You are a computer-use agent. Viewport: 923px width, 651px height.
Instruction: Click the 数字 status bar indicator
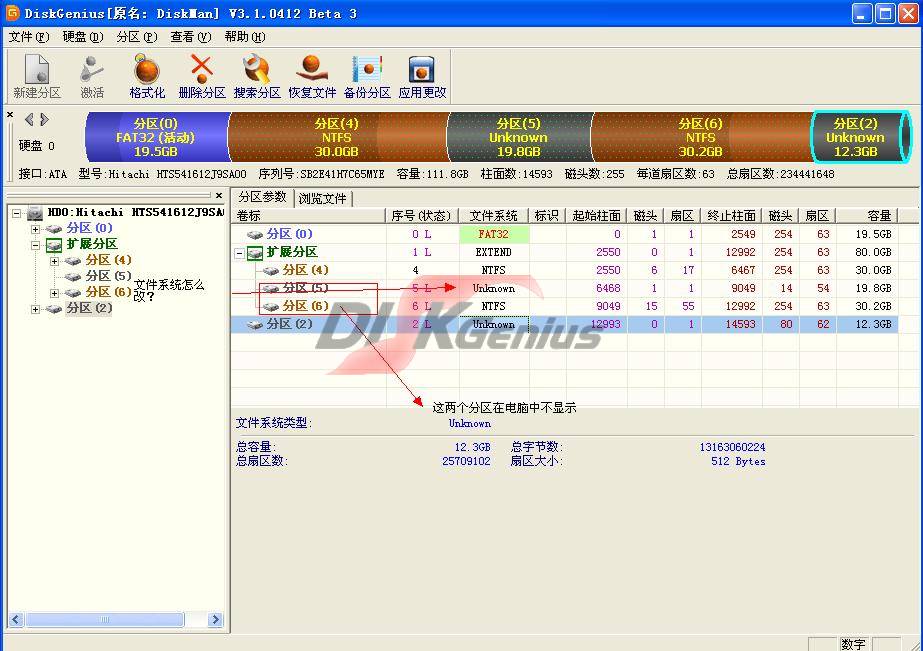[853, 644]
